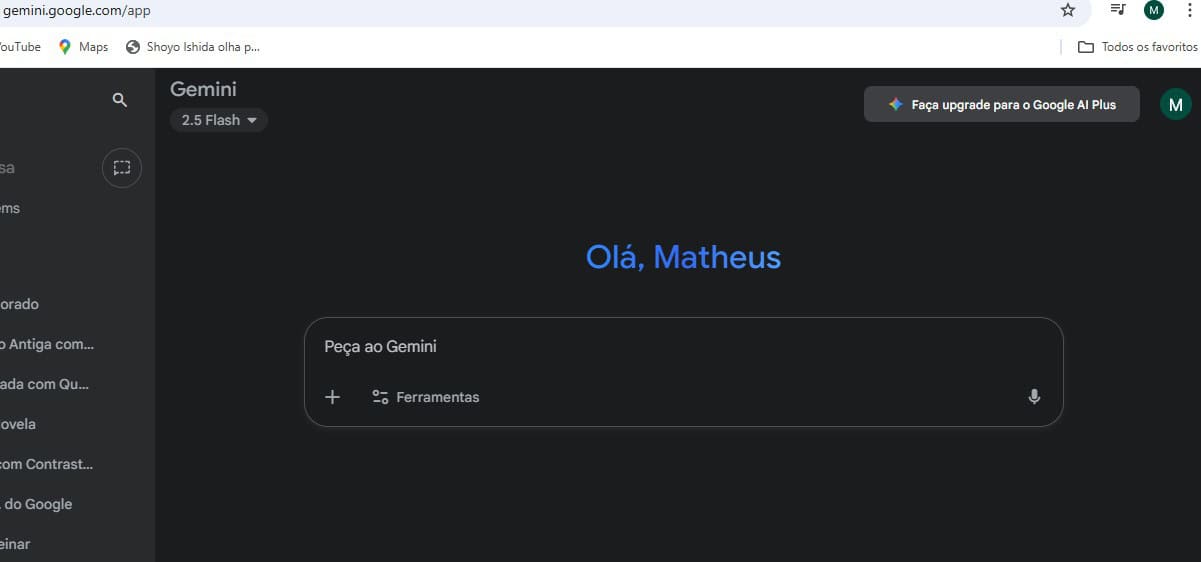Viewport: 1201px width, 562px height.
Task: Open the Gemini account avatar menu
Action: (x=1175, y=104)
